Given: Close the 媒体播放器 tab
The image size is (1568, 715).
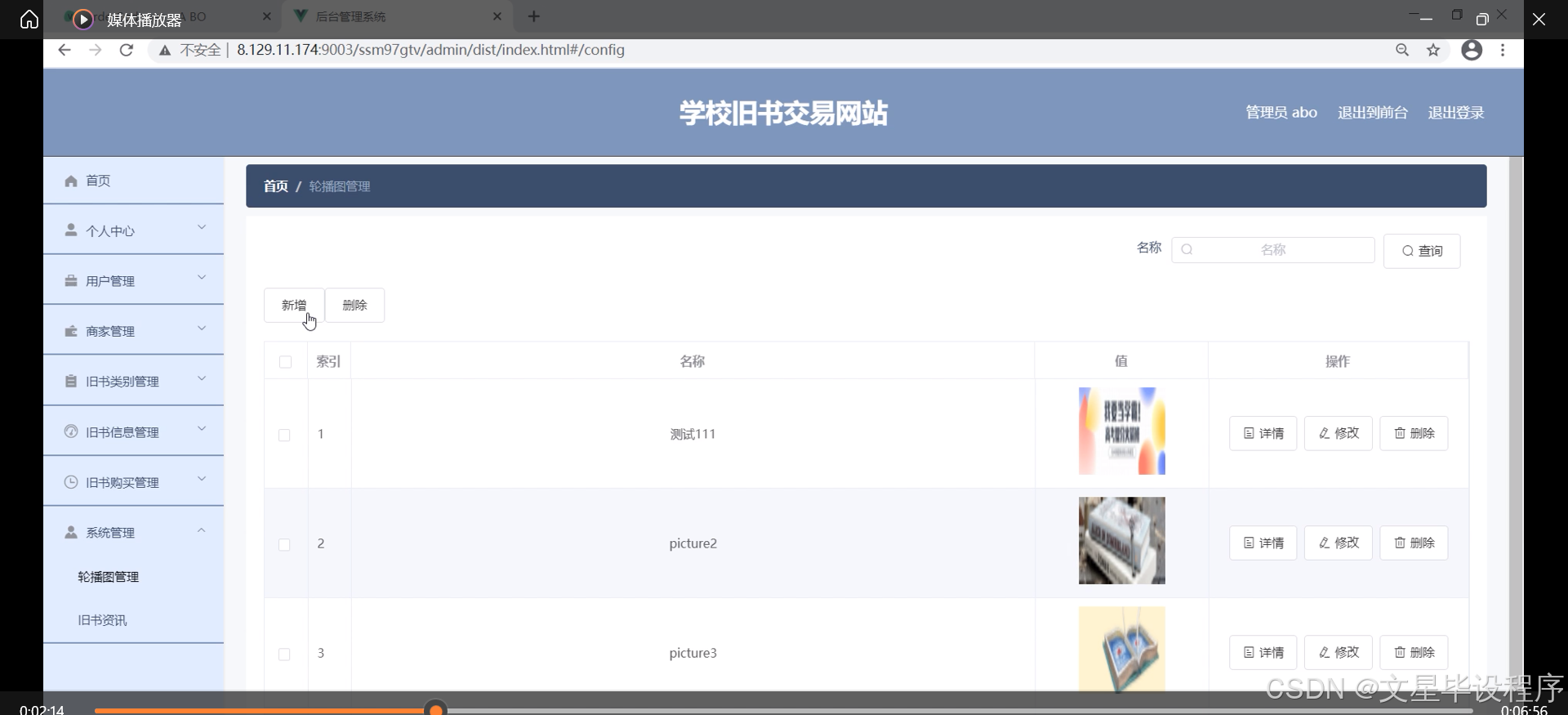Looking at the screenshot, I should pyautogui.click(x=267, y=16).
